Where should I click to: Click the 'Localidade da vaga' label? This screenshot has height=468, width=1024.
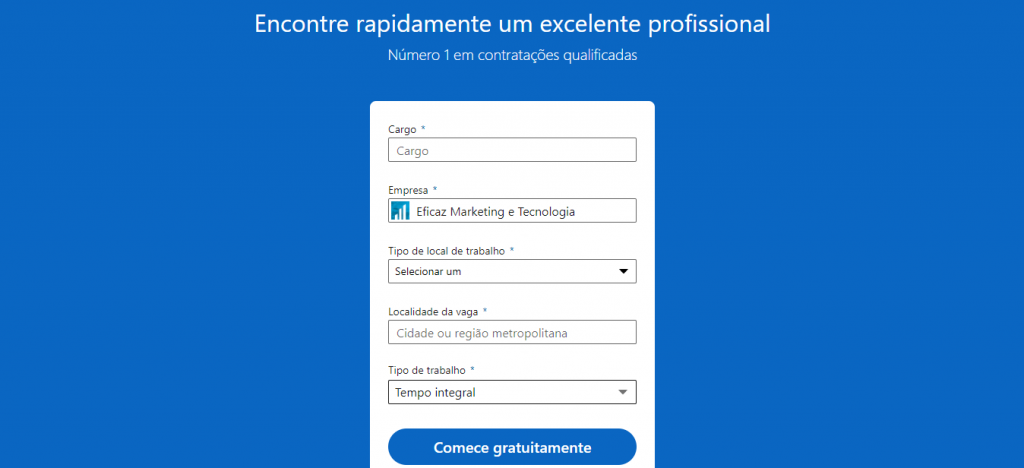[x=432, y=311]
